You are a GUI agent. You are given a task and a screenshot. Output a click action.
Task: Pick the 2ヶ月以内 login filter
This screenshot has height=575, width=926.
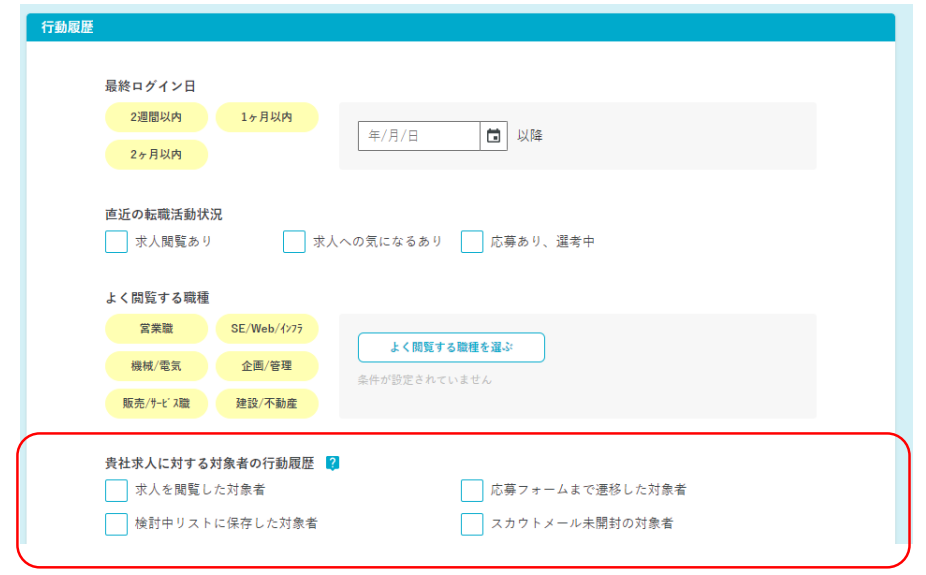156,155
